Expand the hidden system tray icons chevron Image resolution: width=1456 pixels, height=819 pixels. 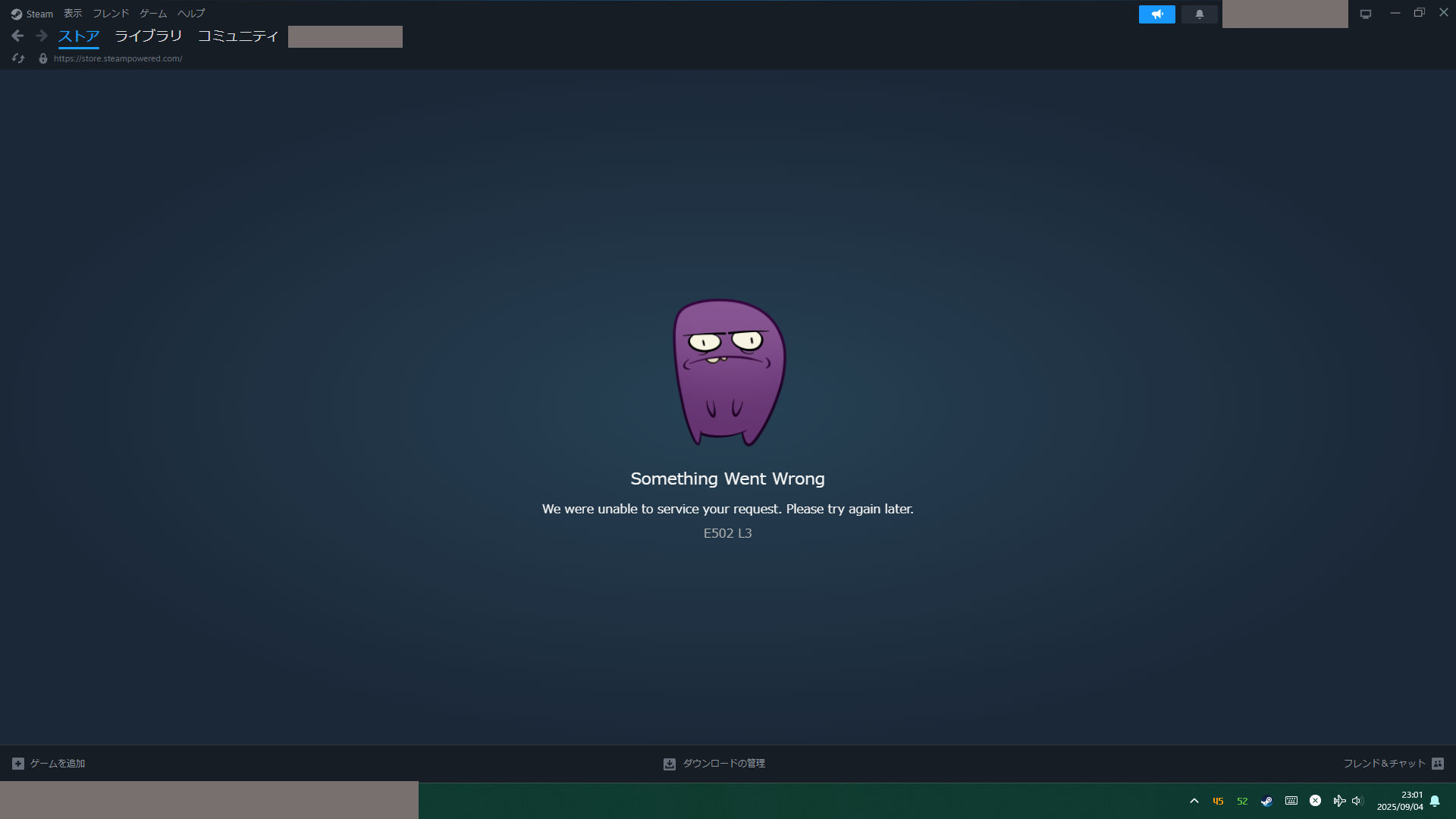(1194, 801)
